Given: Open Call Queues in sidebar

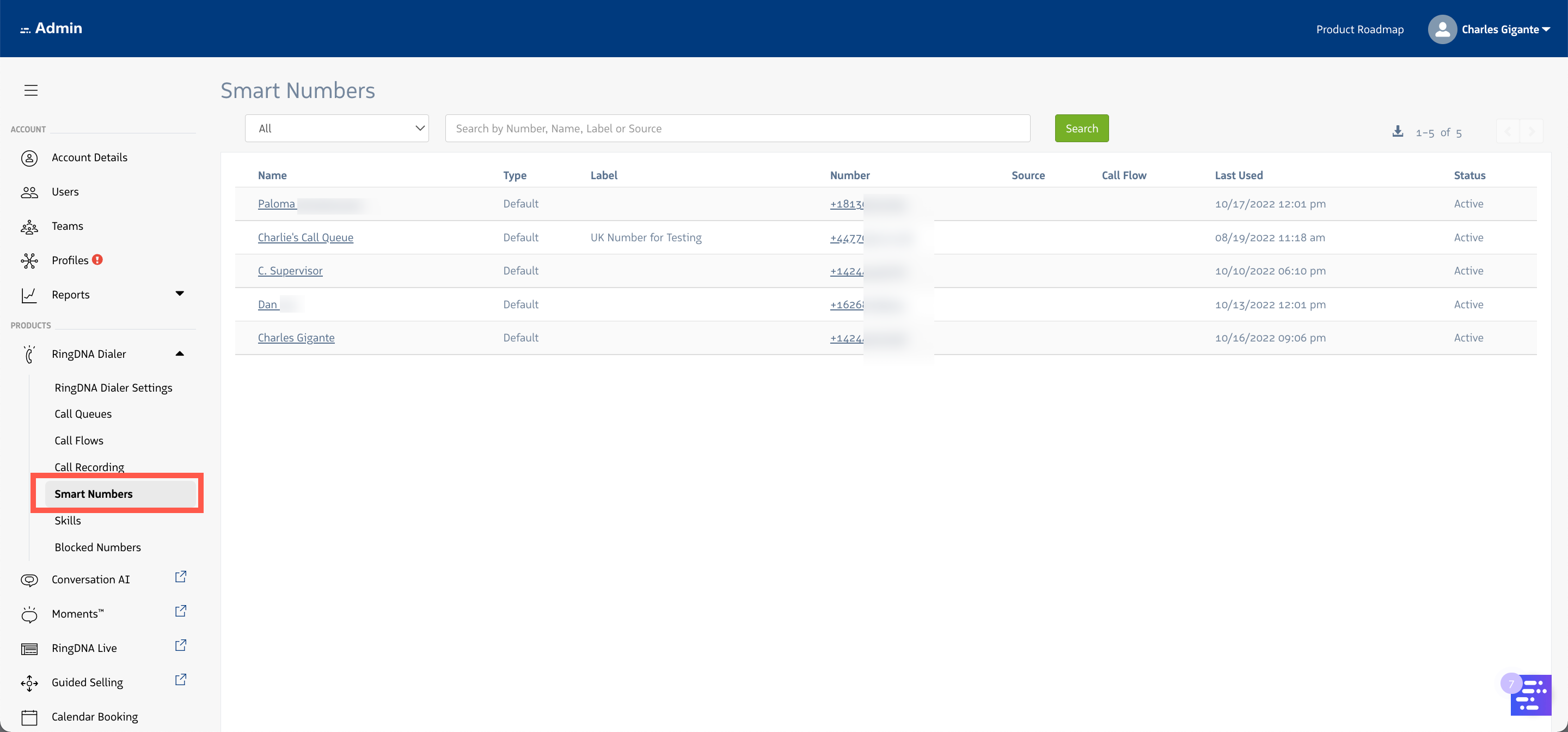Looking at the screenshot, I should [83, 413].
